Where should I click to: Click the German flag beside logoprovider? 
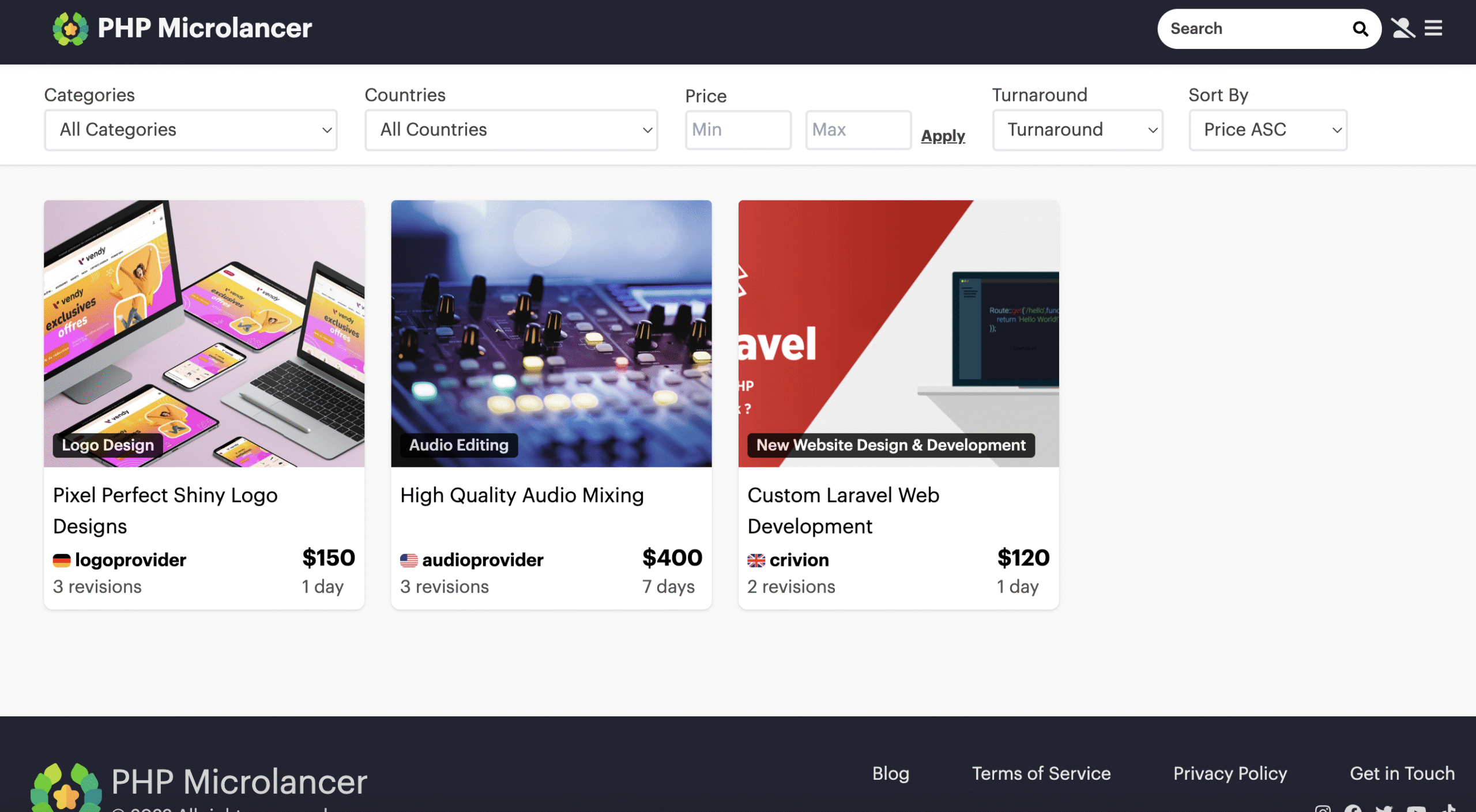pyautogui.click(x=62, y=560)
